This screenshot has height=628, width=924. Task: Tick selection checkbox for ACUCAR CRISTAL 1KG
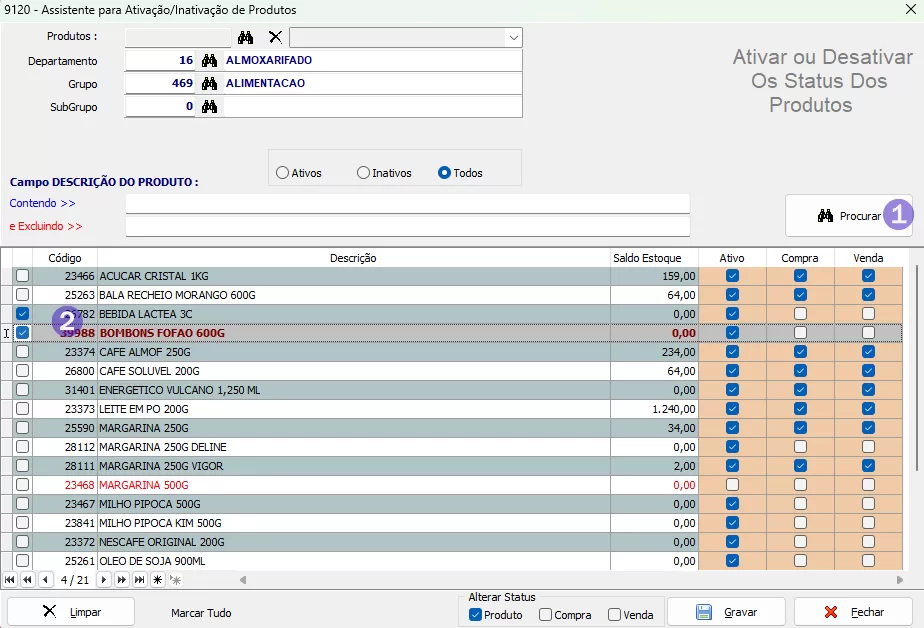point(22,276)
